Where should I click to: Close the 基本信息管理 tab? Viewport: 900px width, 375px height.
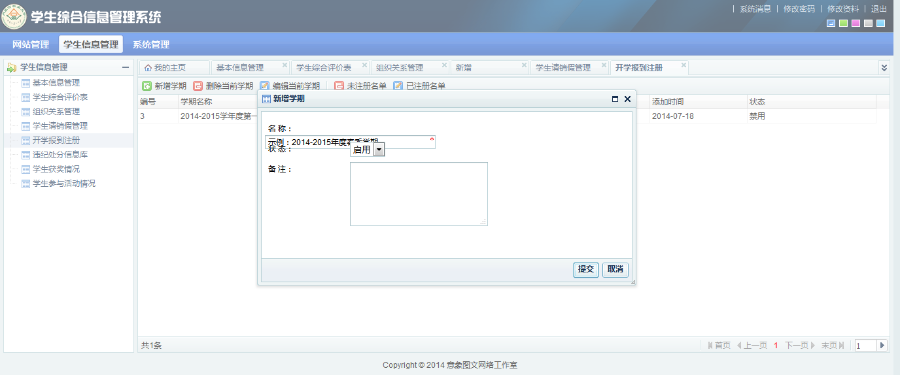(x=285, y=65)
